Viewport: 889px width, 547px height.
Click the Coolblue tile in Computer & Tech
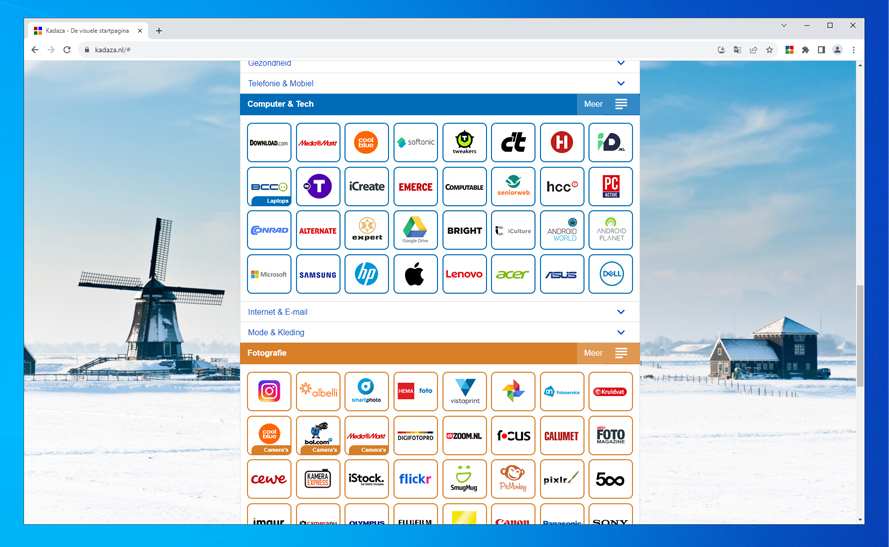click(366, 143)
